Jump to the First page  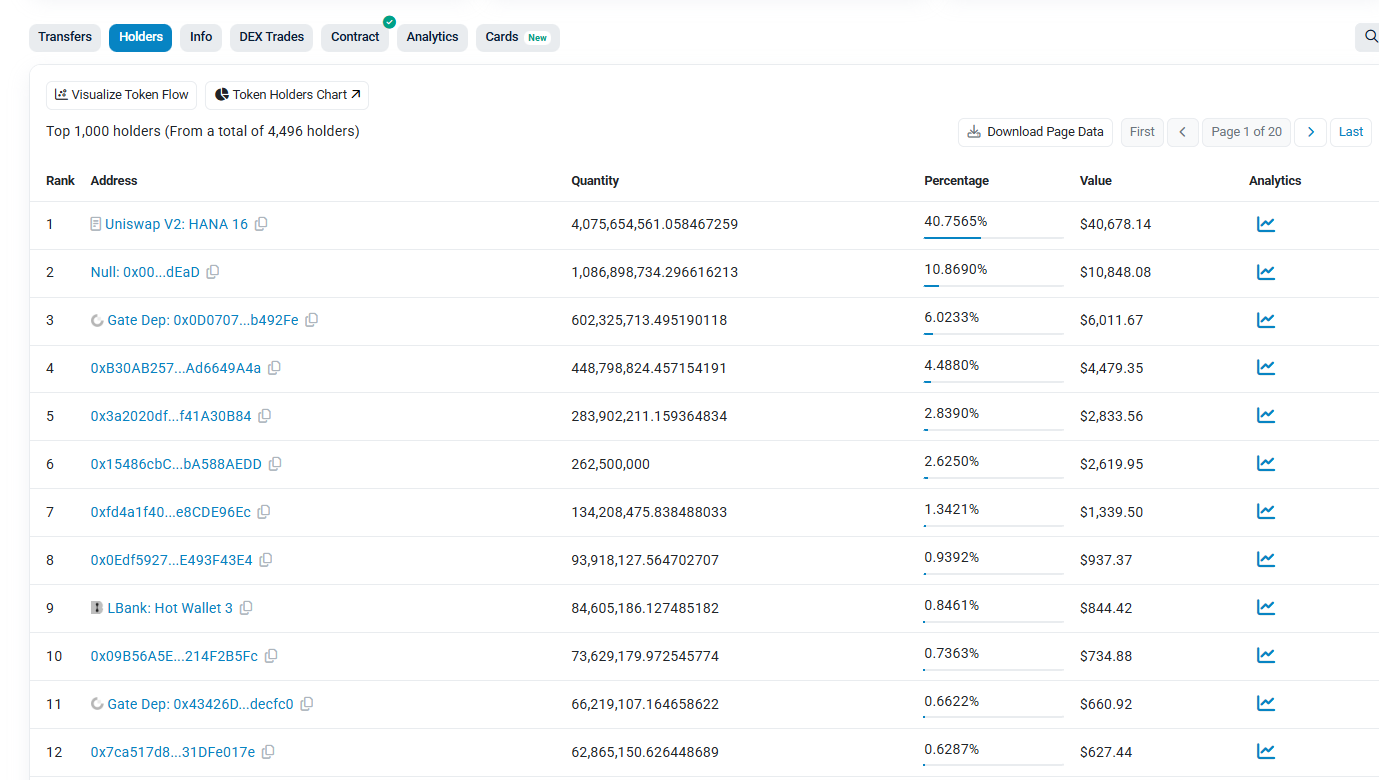pyautogui.click(x=1142, y=132)
